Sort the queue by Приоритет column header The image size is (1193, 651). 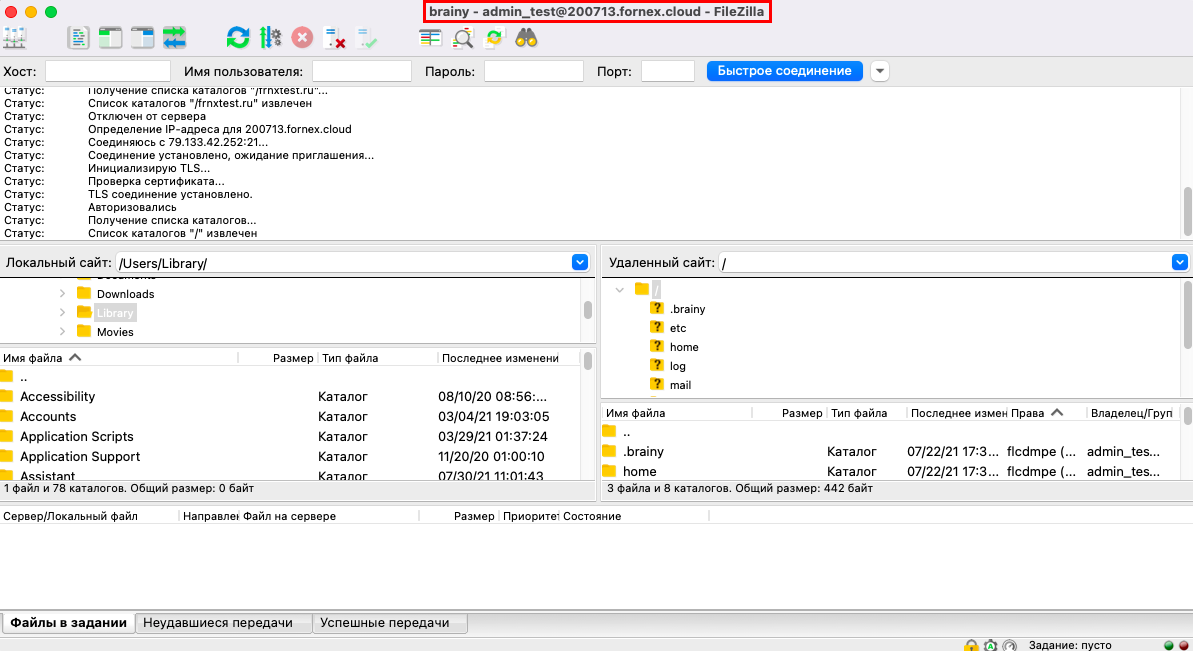(530, 516)
